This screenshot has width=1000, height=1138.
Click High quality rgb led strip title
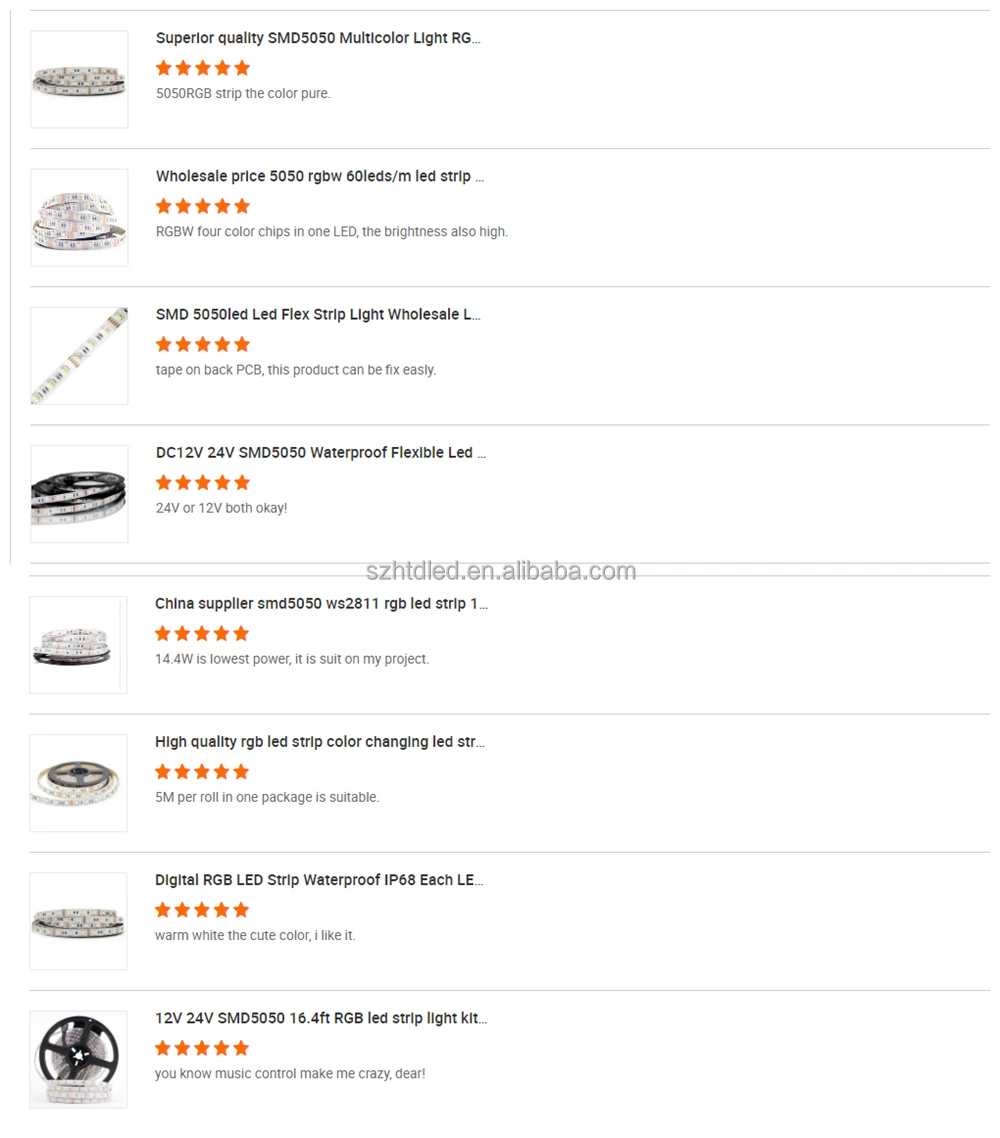[319, 741]
